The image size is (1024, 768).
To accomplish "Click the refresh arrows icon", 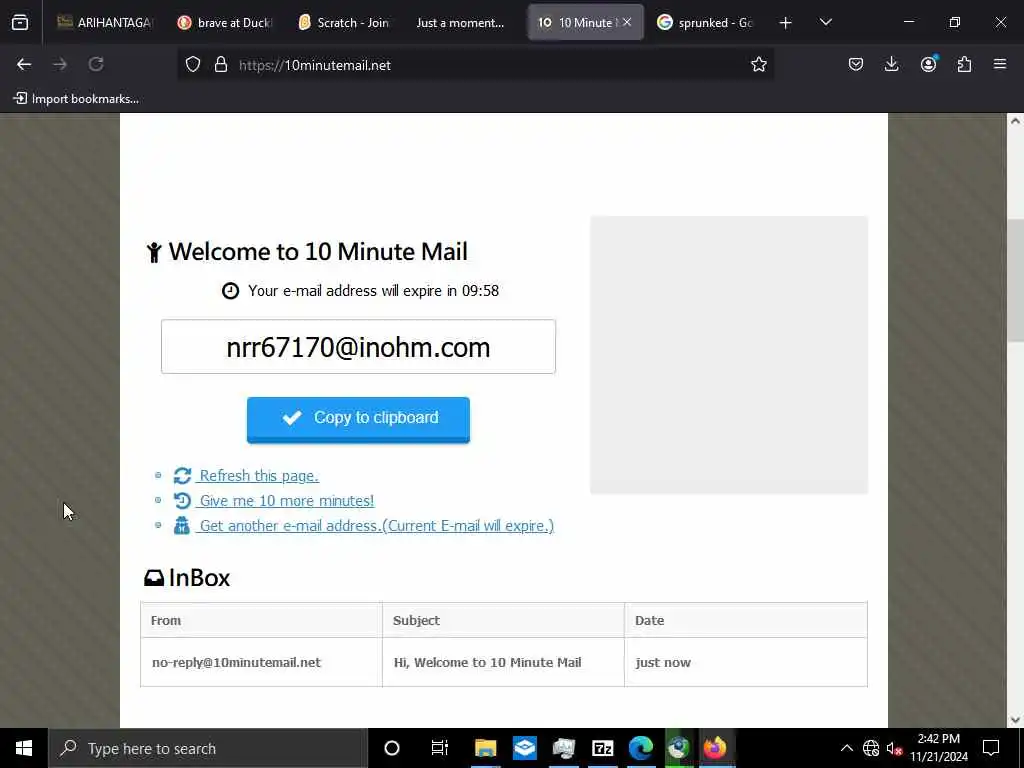I will [x=182, y=475].
